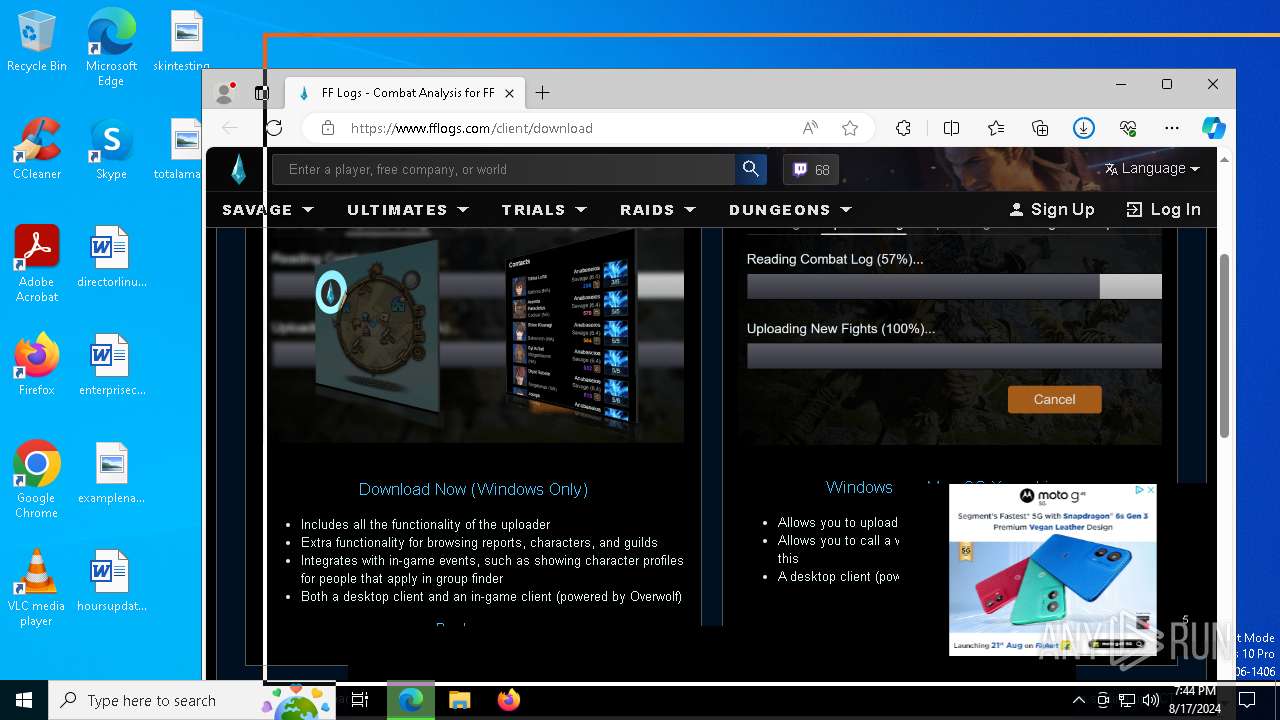Click the Log In link

tap(1163, 209)
